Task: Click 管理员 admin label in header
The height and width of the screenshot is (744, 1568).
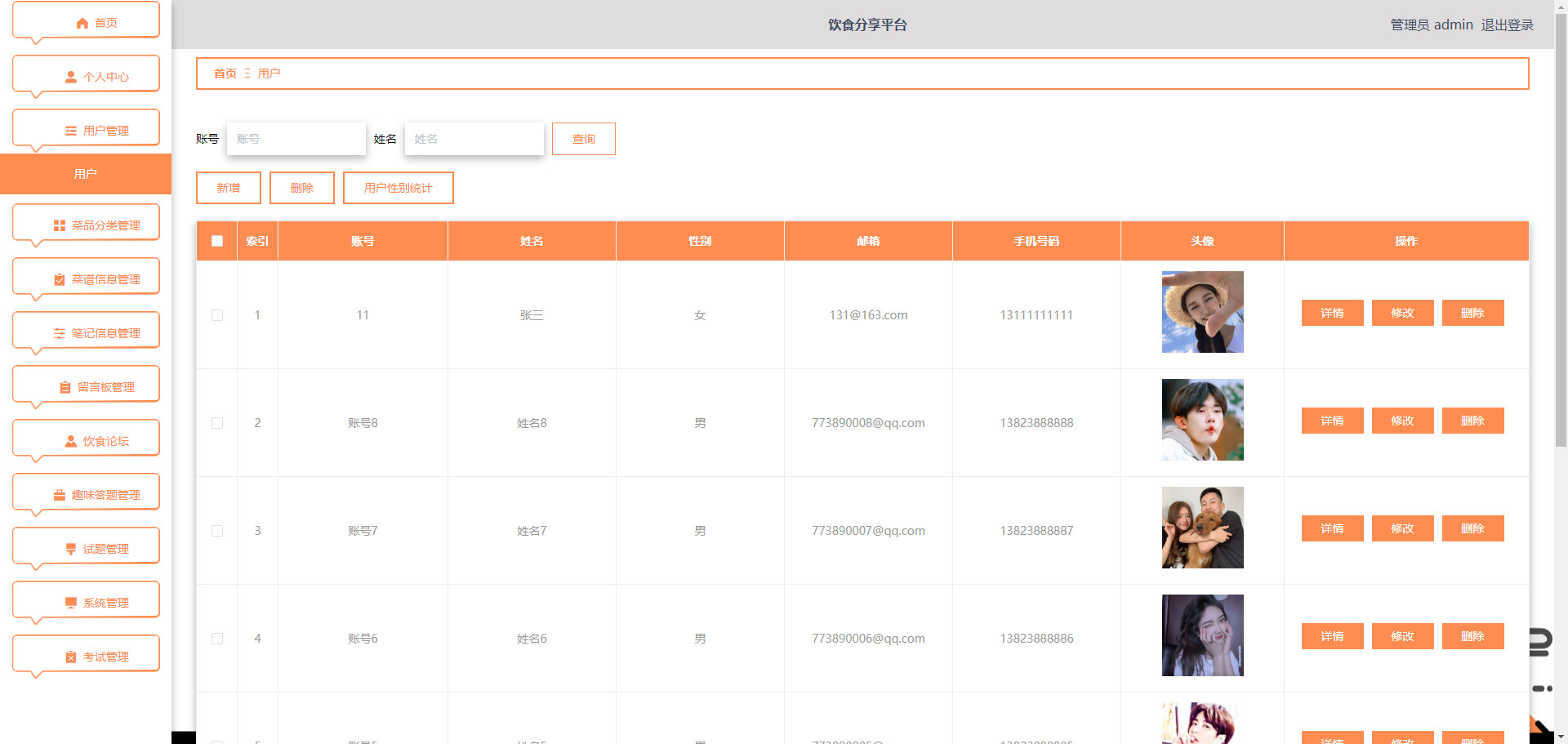Action: coord(1432,25)
